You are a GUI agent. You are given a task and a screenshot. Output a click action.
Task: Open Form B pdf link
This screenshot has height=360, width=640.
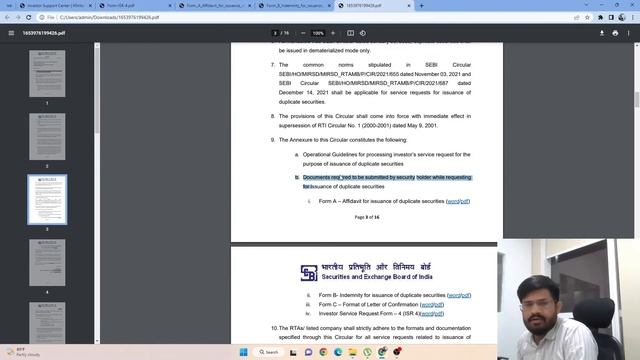click(466, 295)
